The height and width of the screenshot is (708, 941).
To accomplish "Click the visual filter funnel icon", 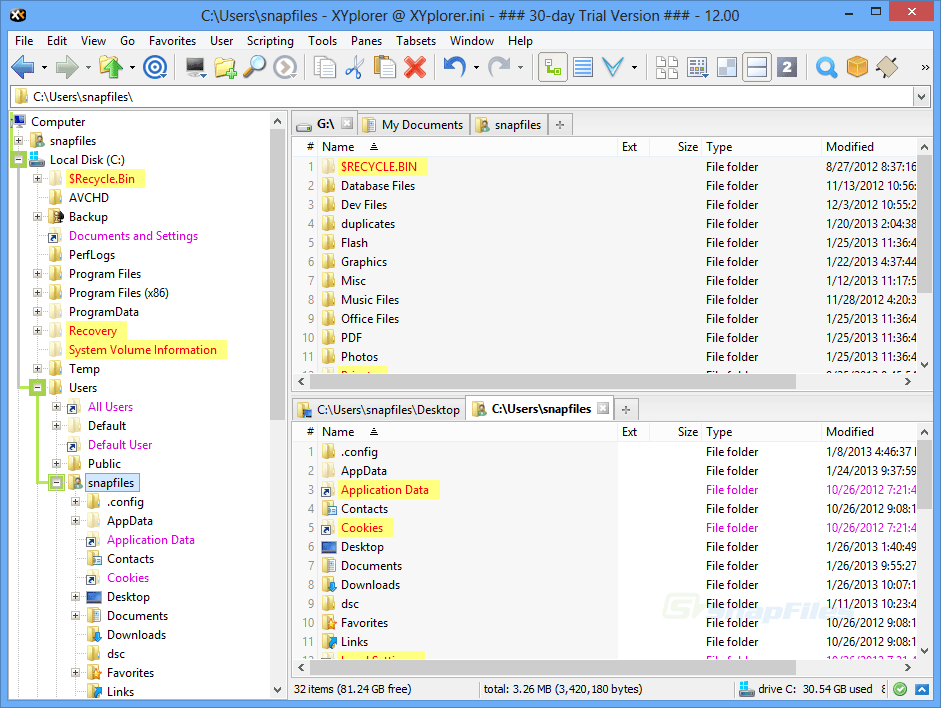I will pos(613,67).
